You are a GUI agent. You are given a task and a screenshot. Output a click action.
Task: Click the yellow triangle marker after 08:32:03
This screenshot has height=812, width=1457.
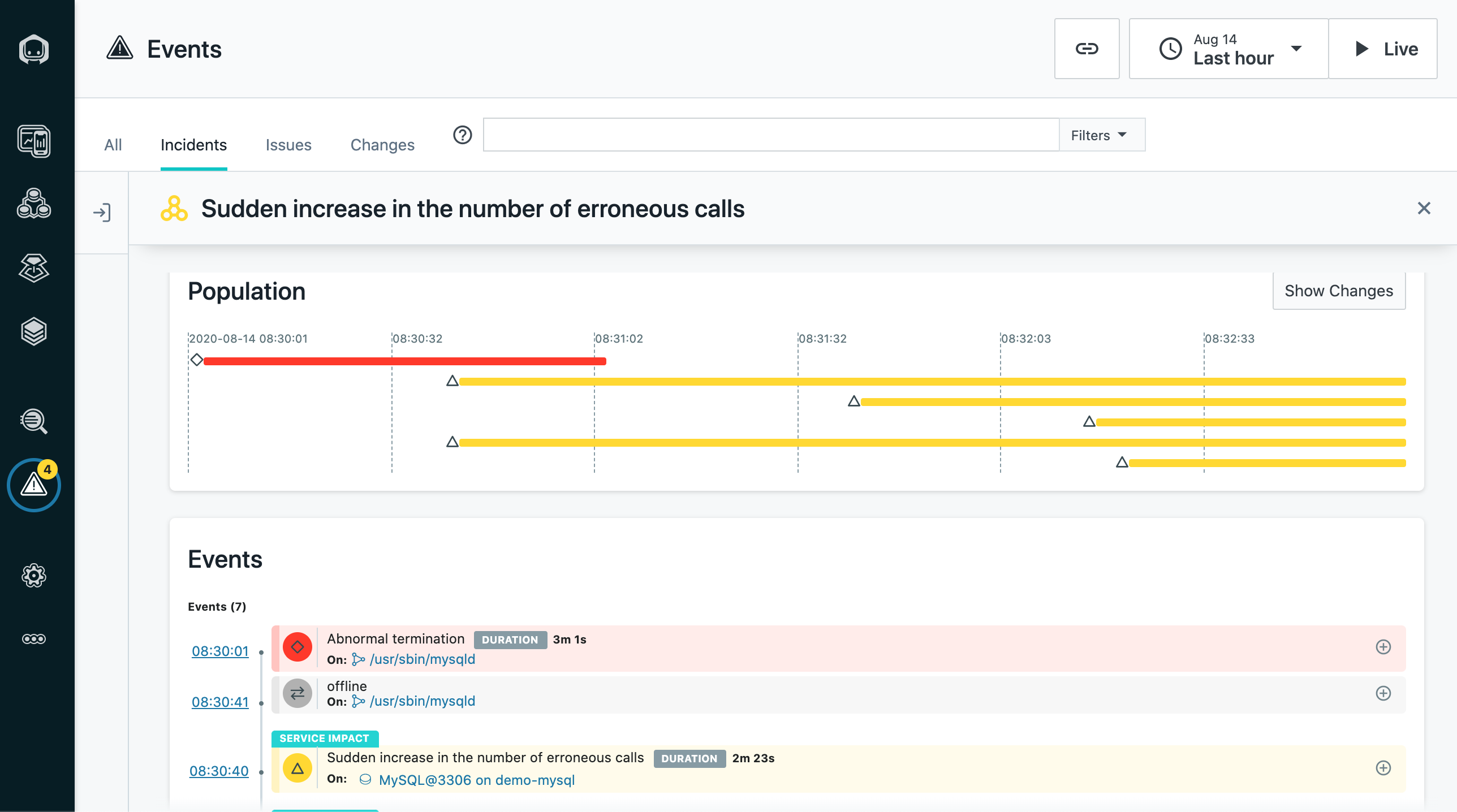1089,421
